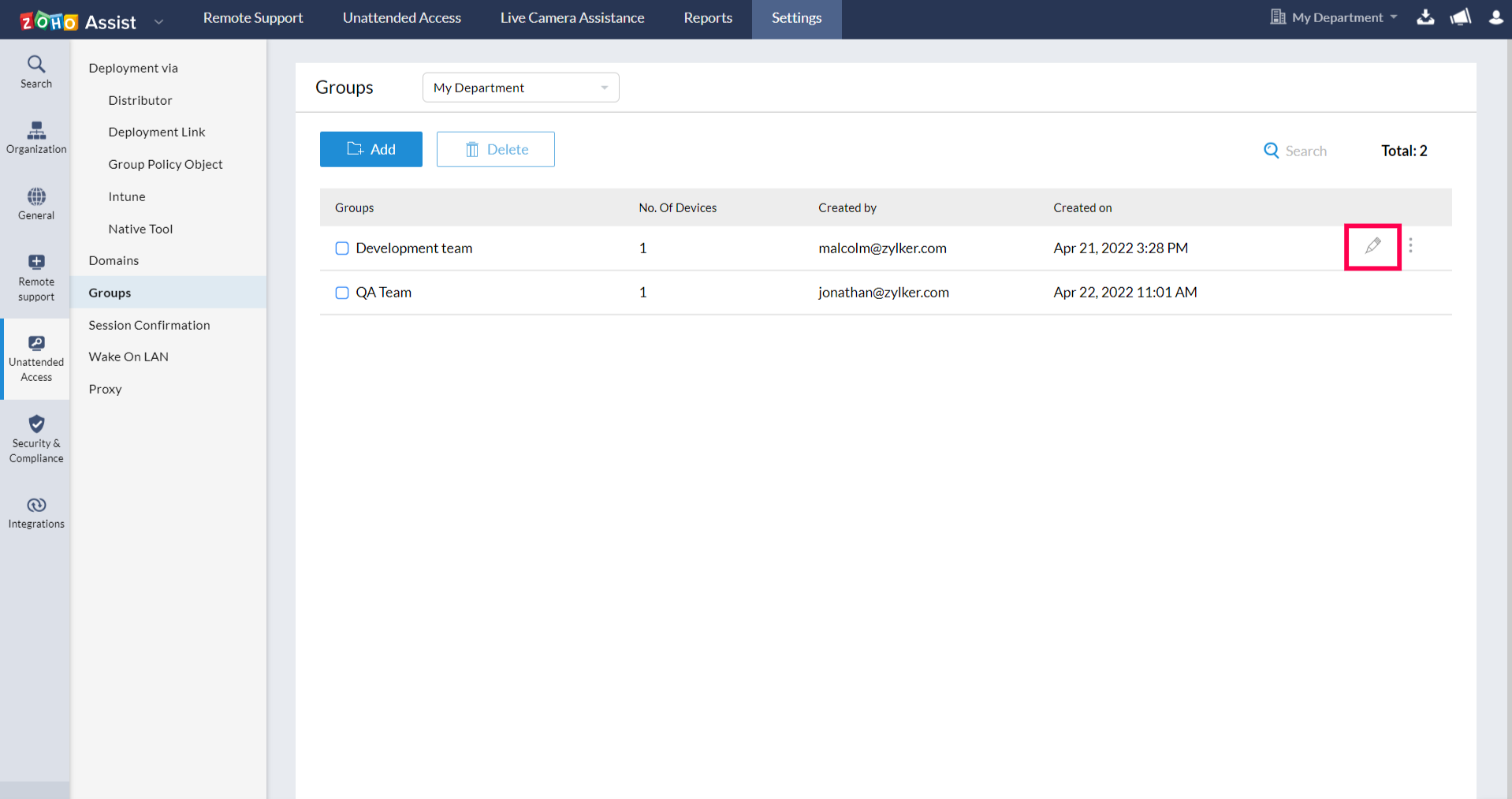The image size is (1512, 799).
Task: Switch to the Reports tab
Action: tap(707, 18)
